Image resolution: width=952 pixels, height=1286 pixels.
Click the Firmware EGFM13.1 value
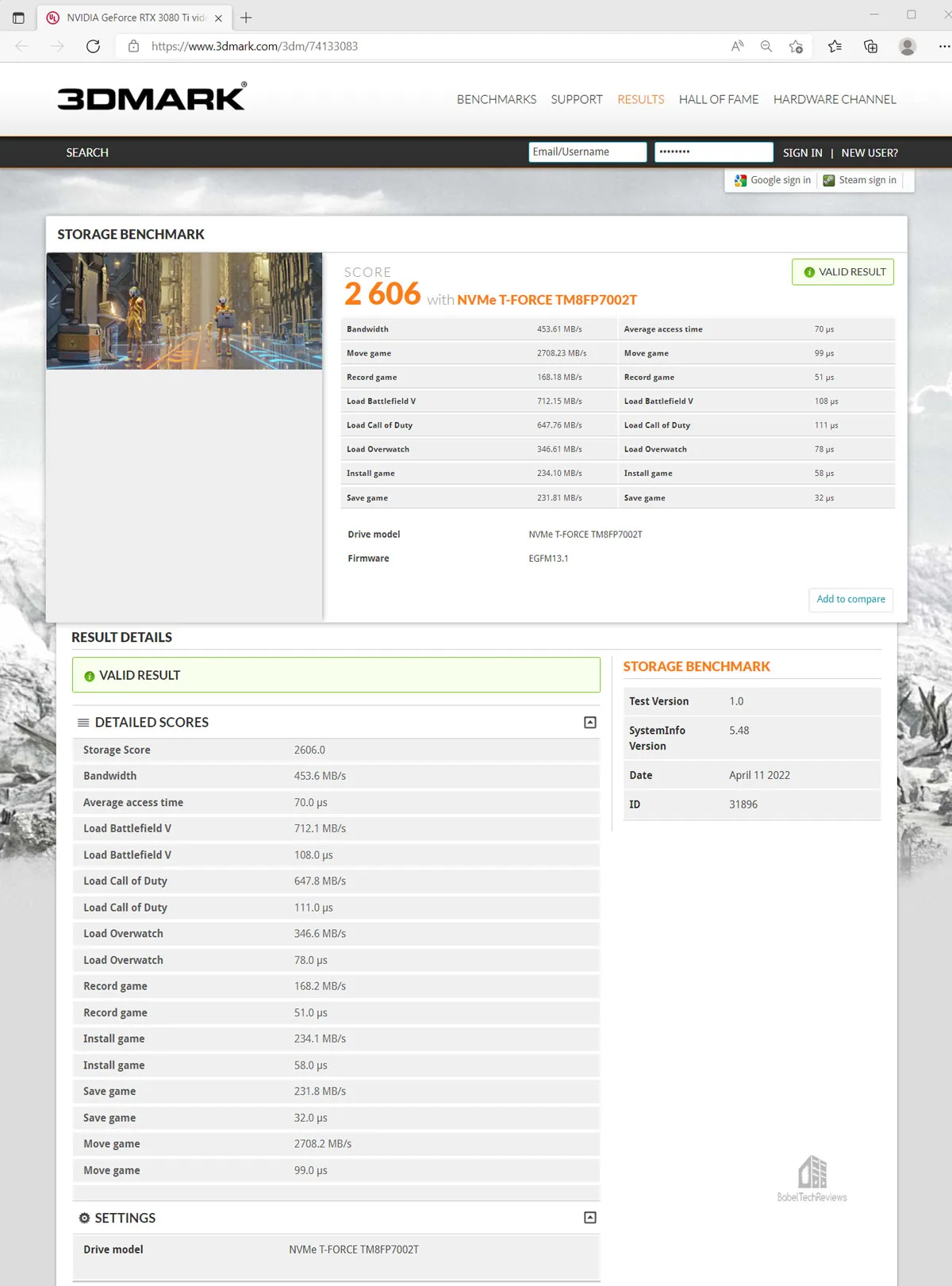pyautogui.click(x=548, y=559)
